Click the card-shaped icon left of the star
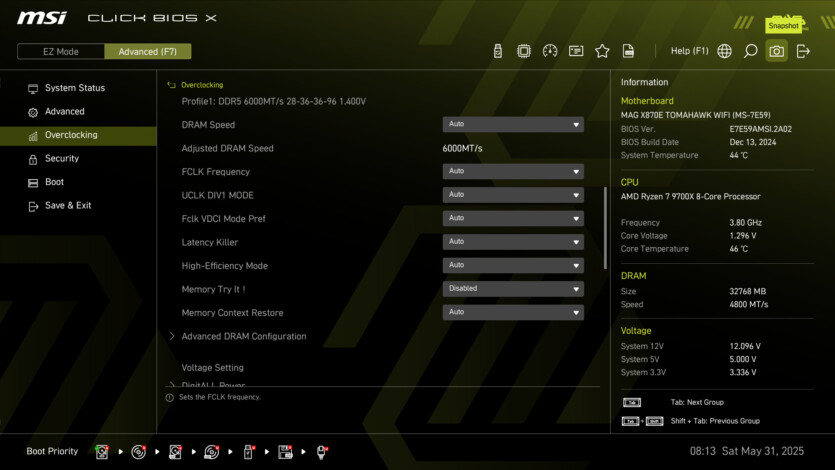This screenshot has width=835, height=470. (x=576, y=51)
